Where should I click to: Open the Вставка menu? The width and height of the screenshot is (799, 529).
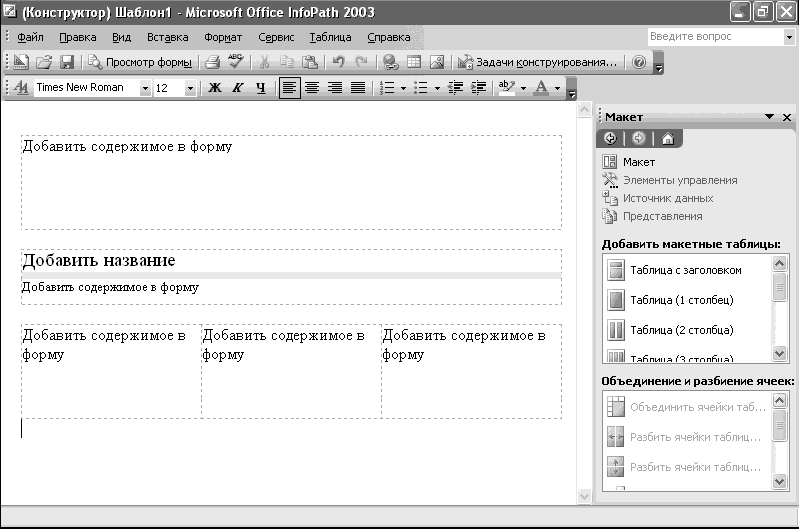tap(168, 37)
